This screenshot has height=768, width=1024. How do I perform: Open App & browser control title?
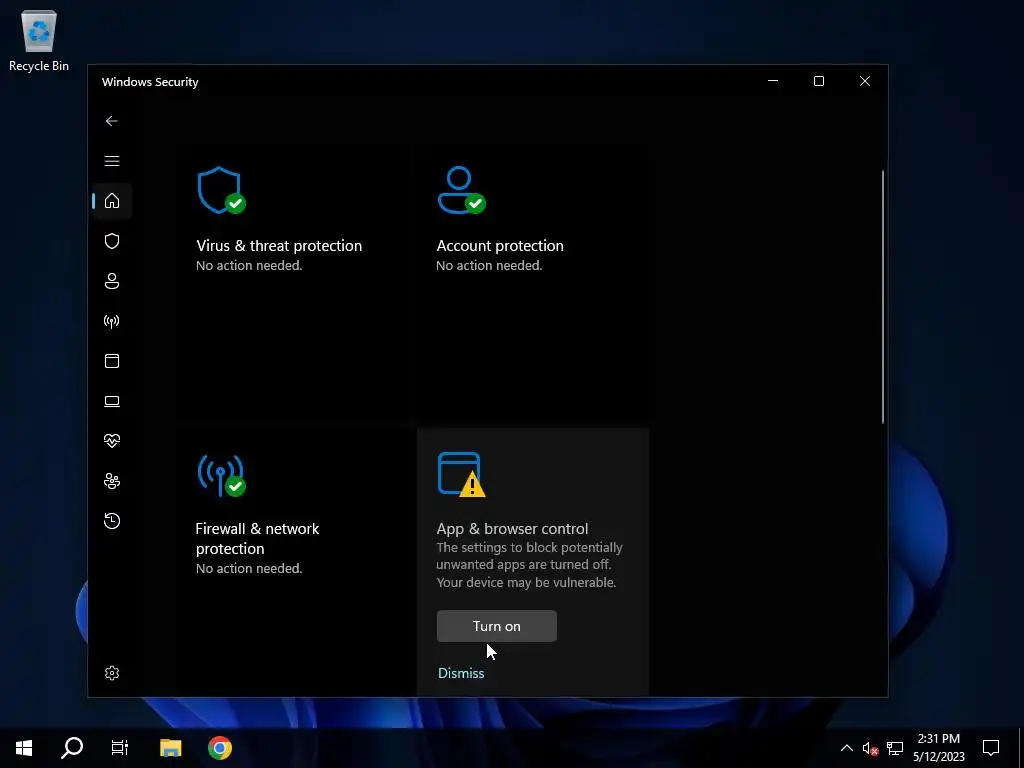click(x=512, y=528)
